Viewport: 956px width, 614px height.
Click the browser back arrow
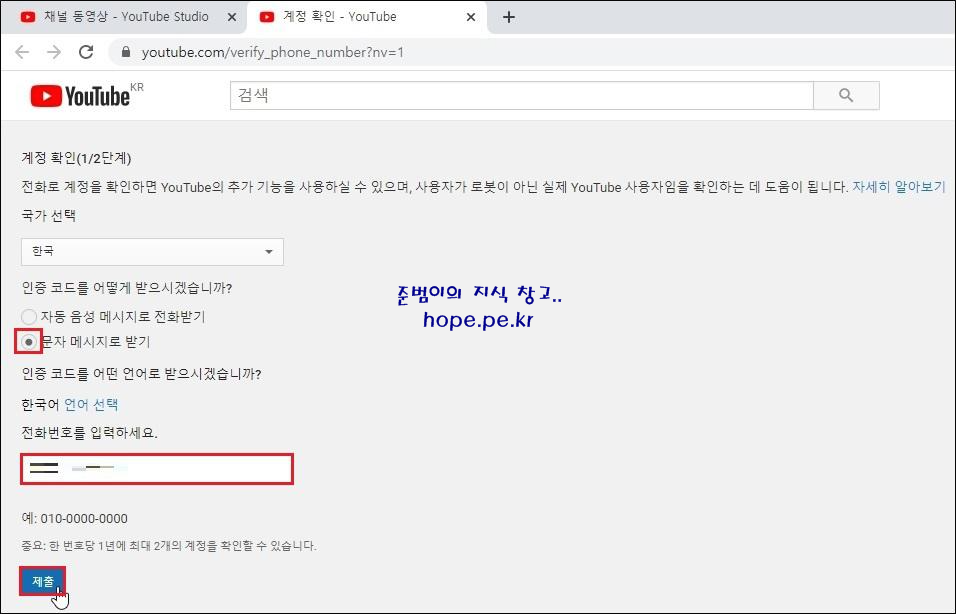tap(23, 52)
